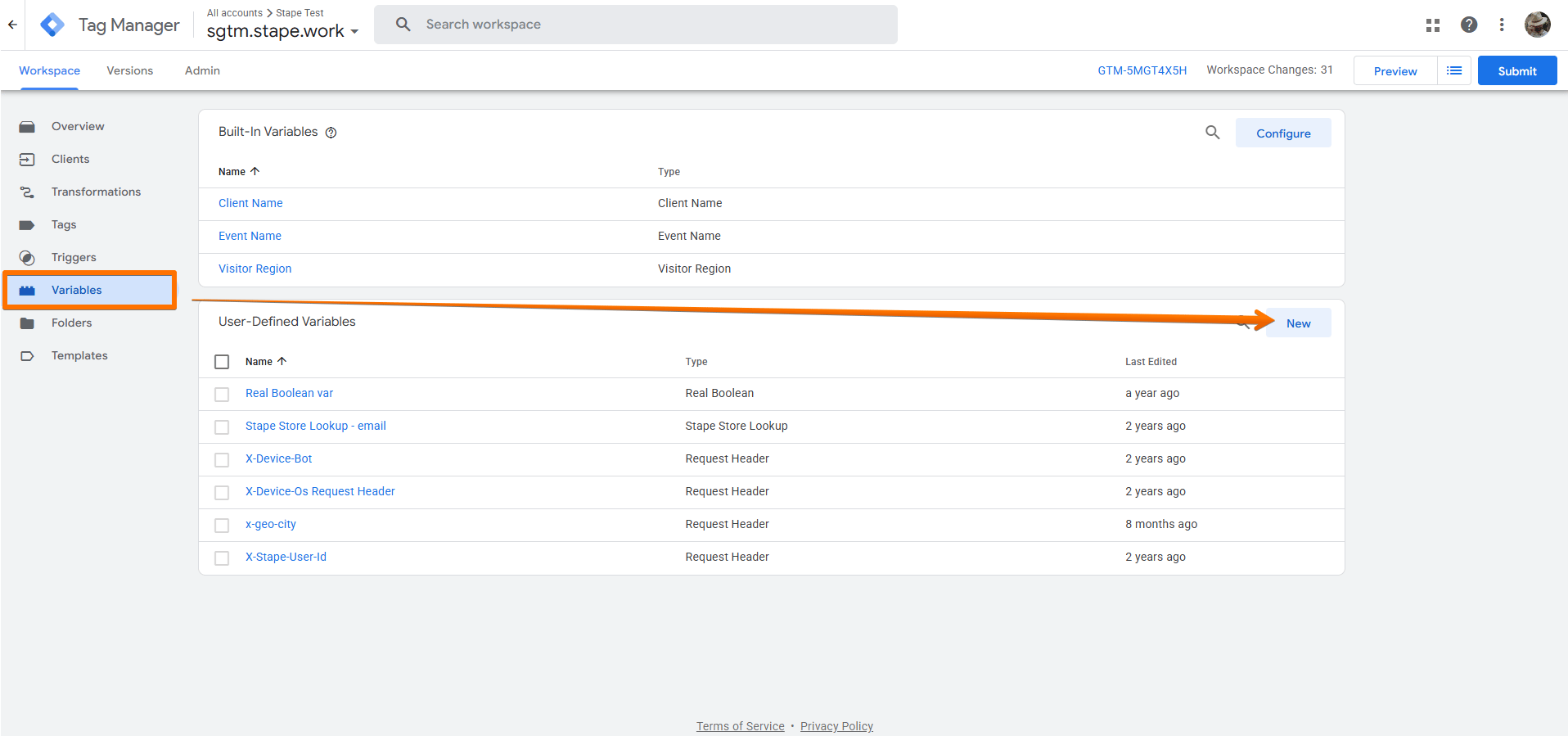Click the Submit button
1568x736 pixels.
pyautogui.click(x=1517, y=71)
